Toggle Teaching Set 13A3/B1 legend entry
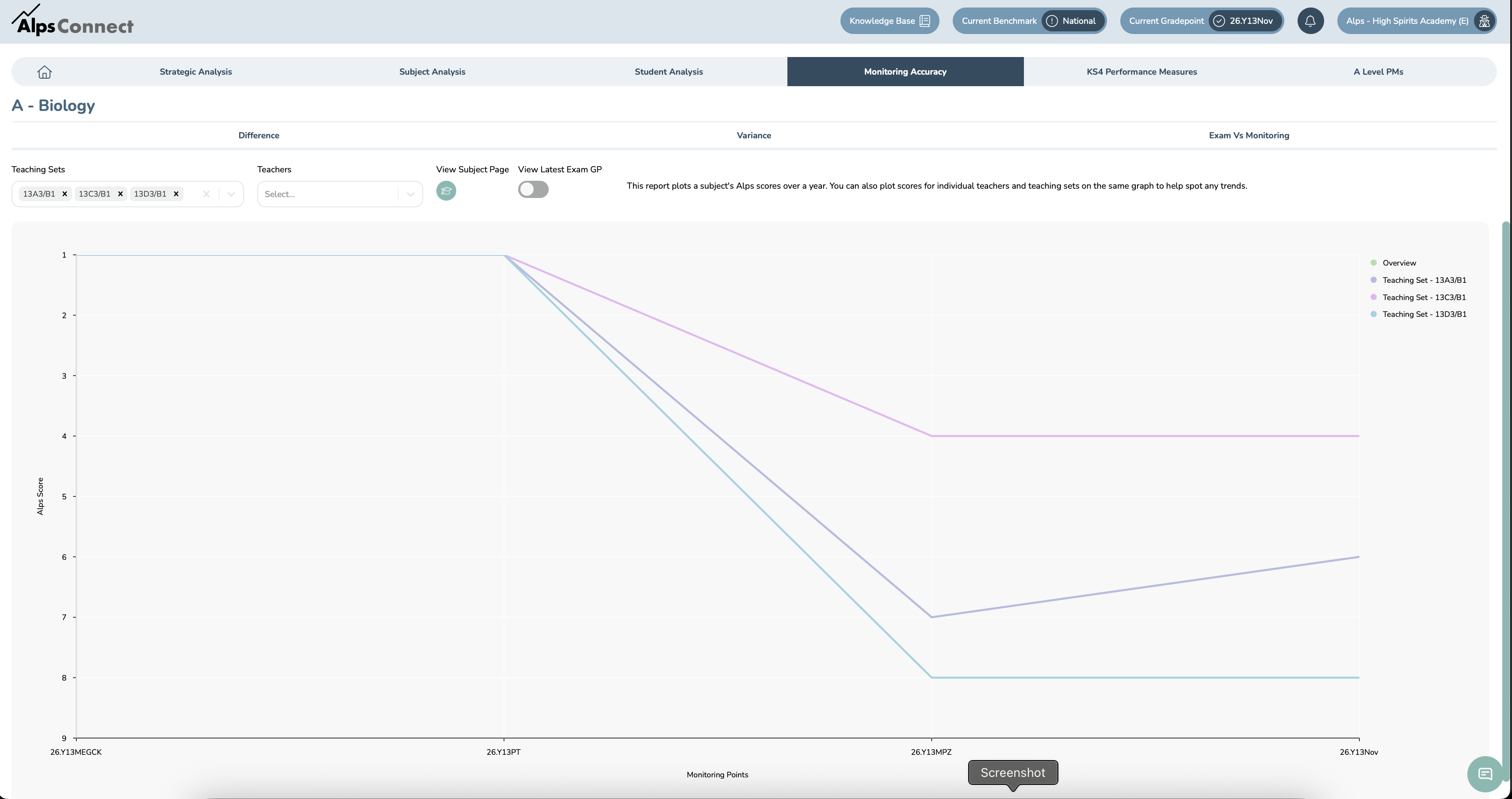This screenshot has width=1512, height=799. (x=1418, y=280)
